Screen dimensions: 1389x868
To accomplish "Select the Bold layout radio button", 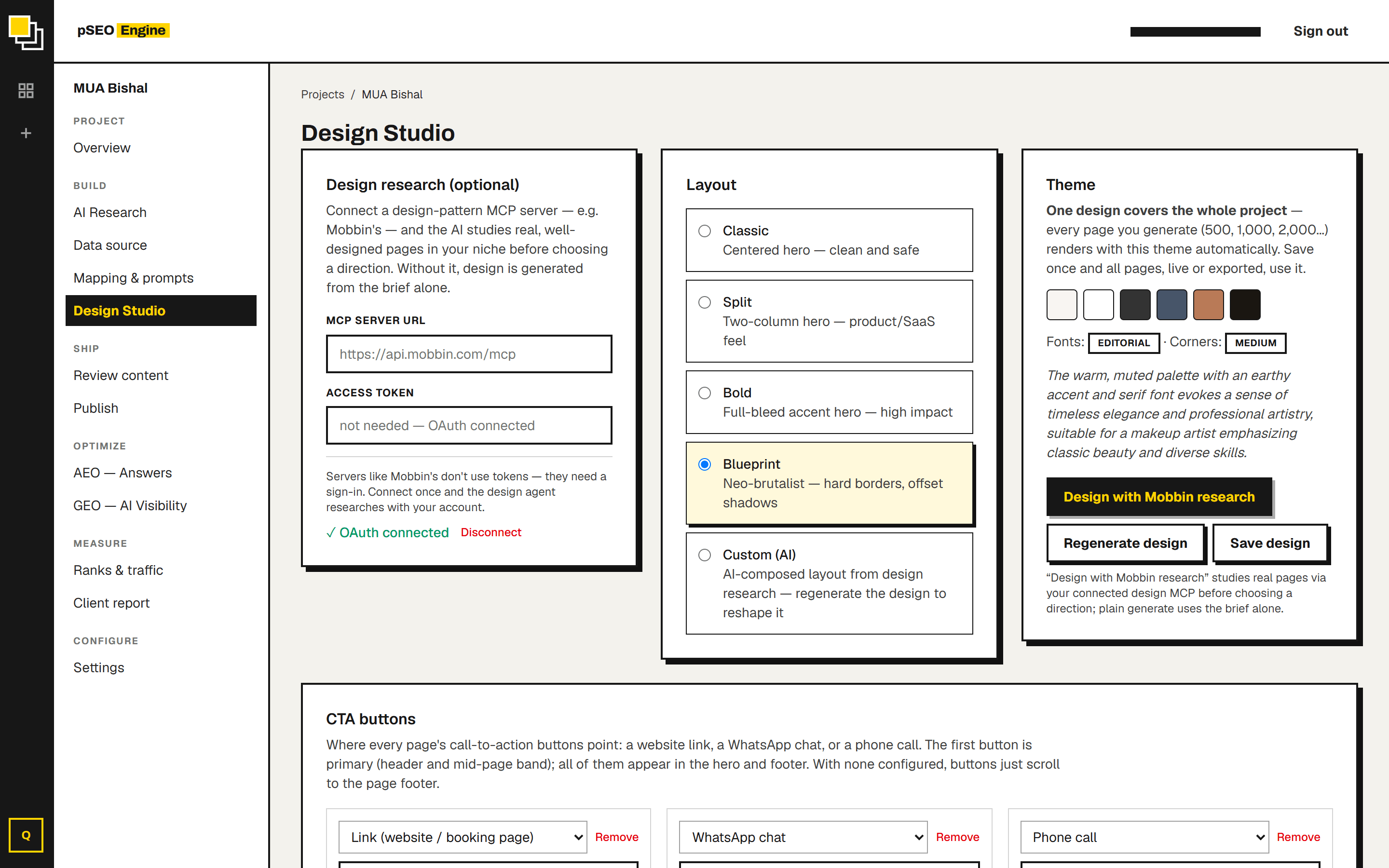I will click(x=704, y=393).
